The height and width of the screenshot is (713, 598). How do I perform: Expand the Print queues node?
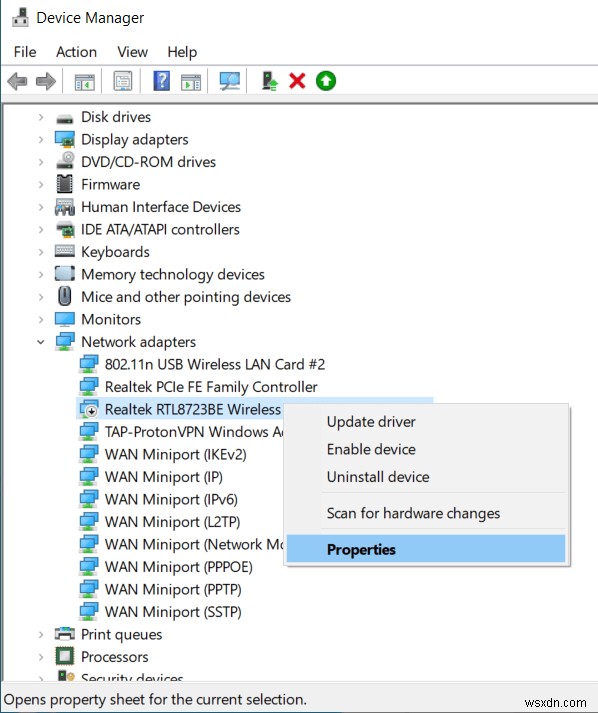coord(41,634)
